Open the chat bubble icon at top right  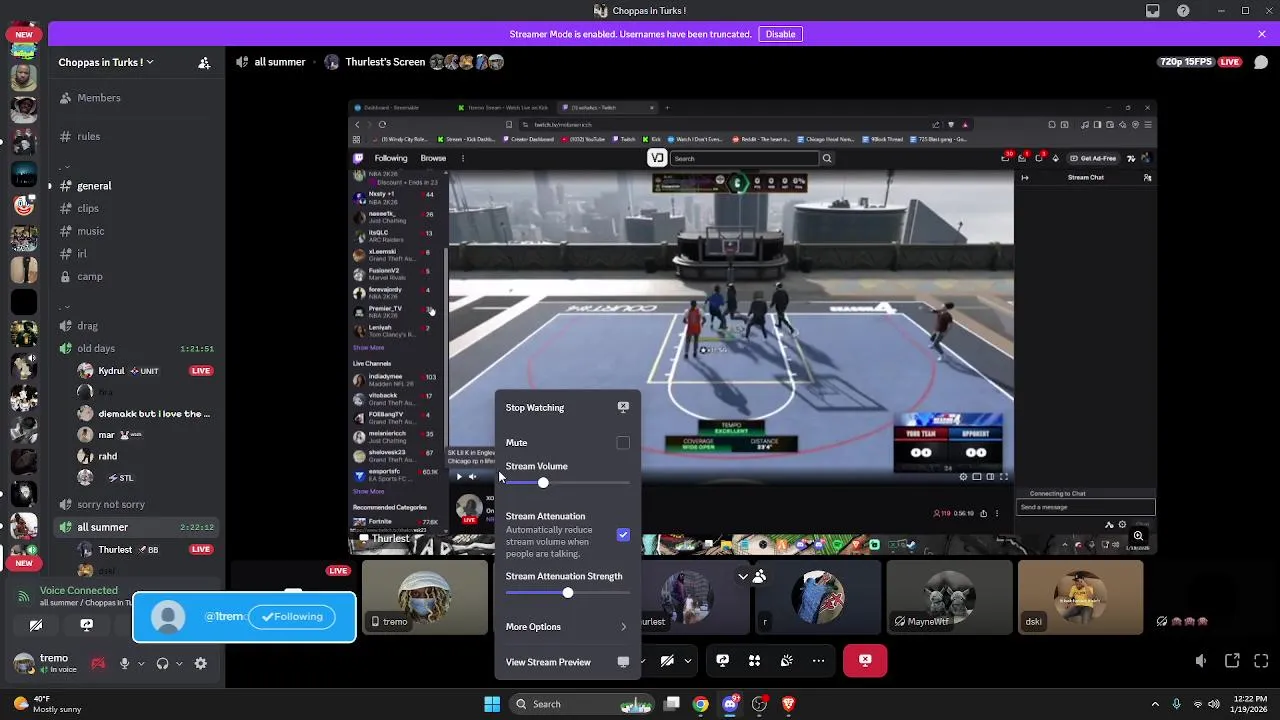(1261, 62)
